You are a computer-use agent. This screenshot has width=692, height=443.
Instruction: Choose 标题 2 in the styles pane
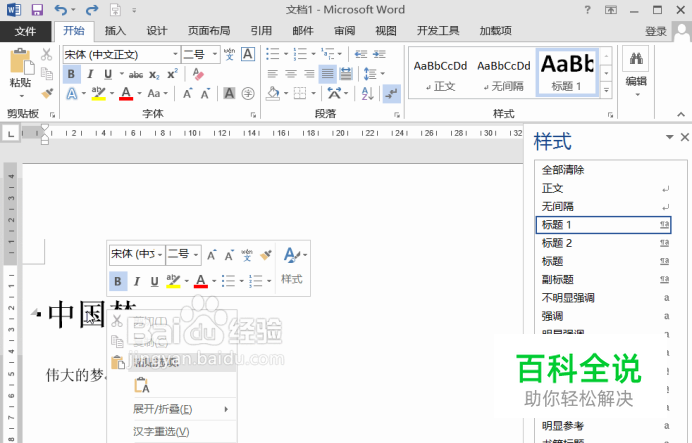[603, 243]
